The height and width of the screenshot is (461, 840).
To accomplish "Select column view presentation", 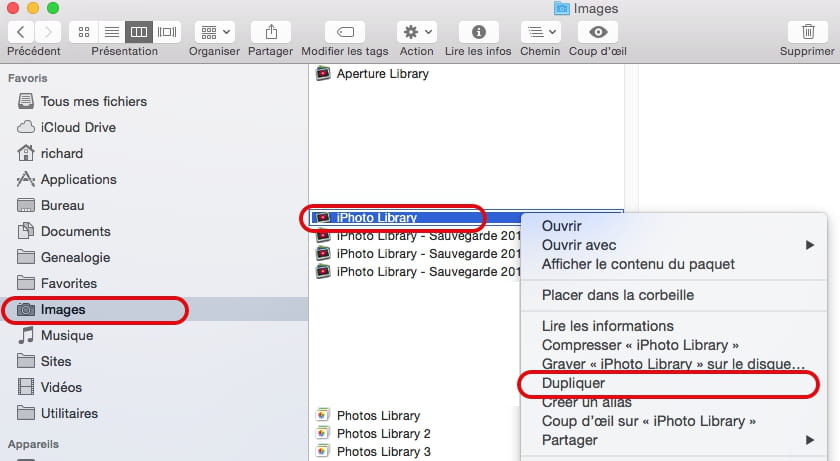I will pyautogui.click(x=139, y=32).
